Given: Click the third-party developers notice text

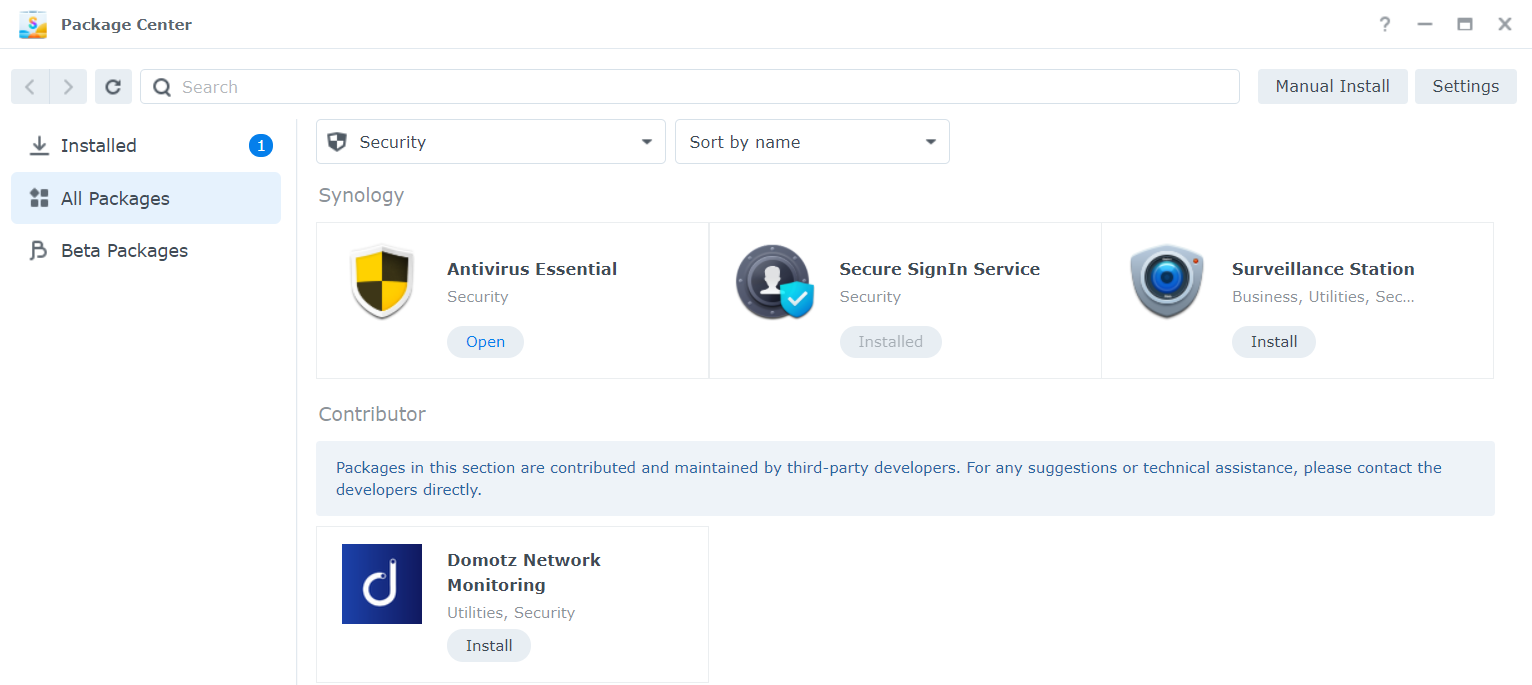Looking at the screenshot, I should click(x=889, y=478).
